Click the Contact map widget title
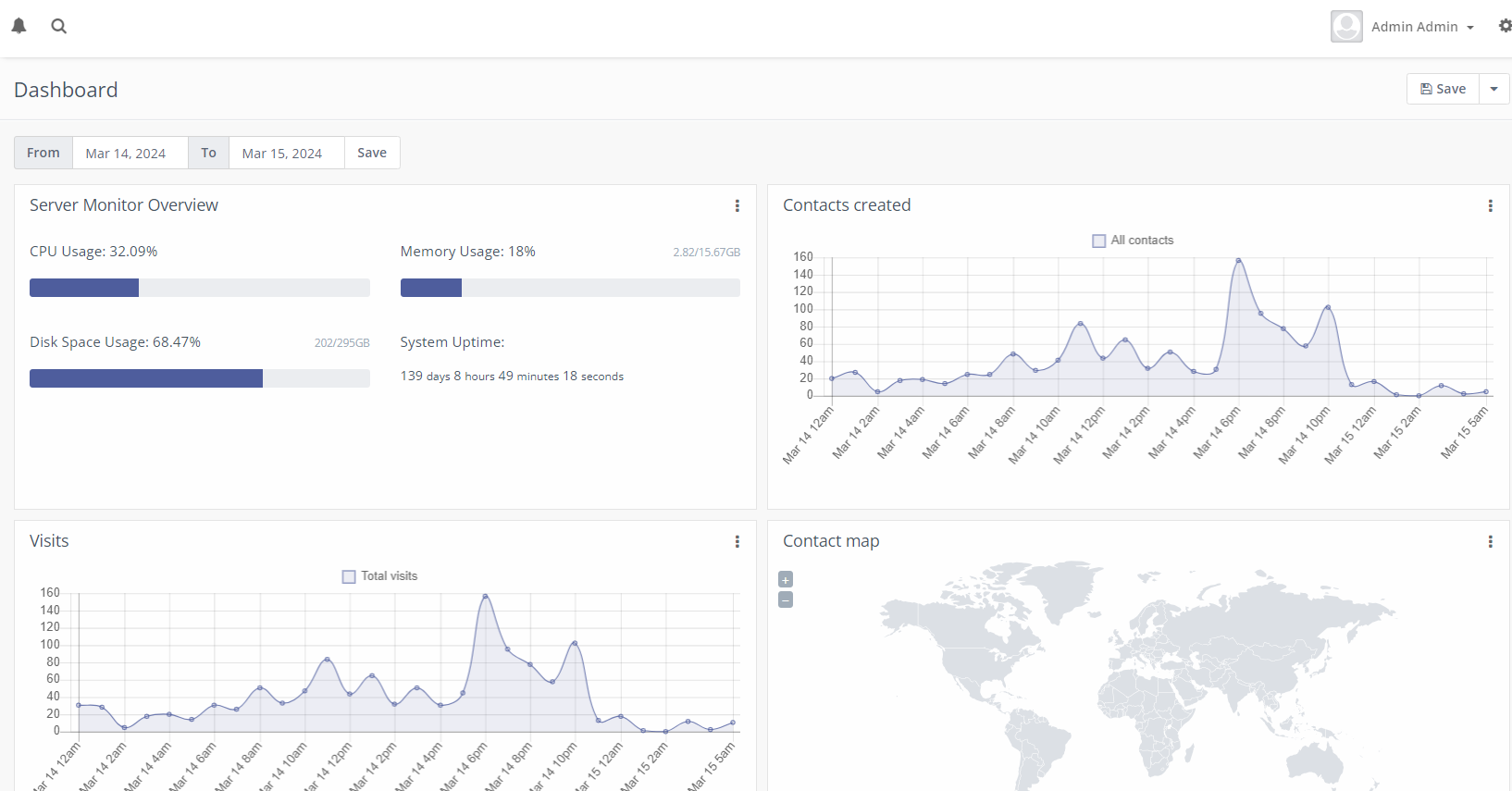This screenshot has height=791, width=1512. coord(831,541)
